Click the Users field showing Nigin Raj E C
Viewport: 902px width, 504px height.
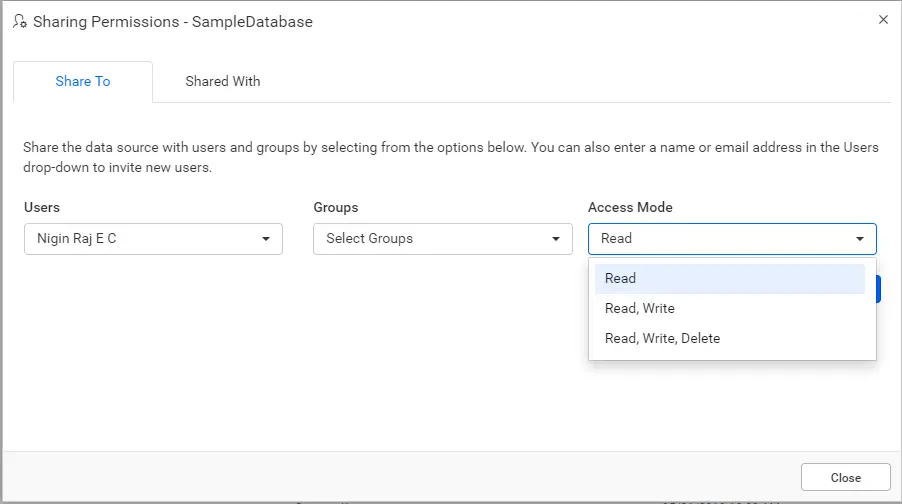pyautogui.click(x=140, y=239)
